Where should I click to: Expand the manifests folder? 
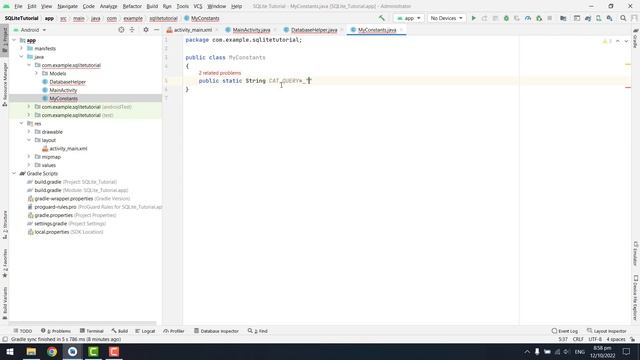[x=22, y=48]
